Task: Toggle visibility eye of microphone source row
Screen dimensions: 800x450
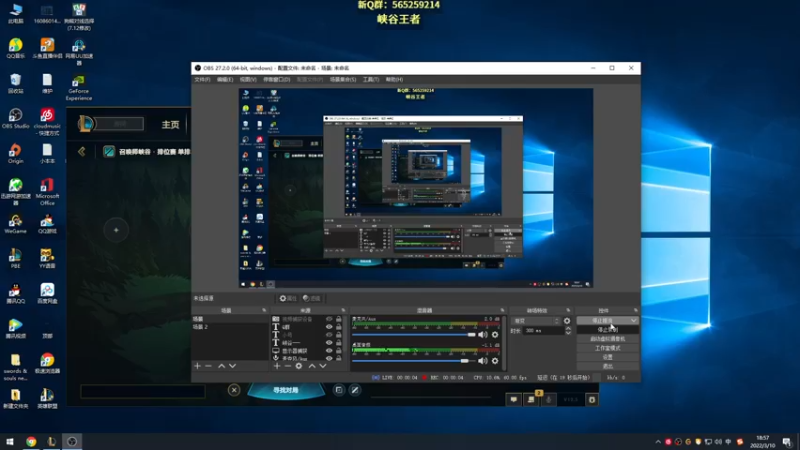Action: pos(329,358)
